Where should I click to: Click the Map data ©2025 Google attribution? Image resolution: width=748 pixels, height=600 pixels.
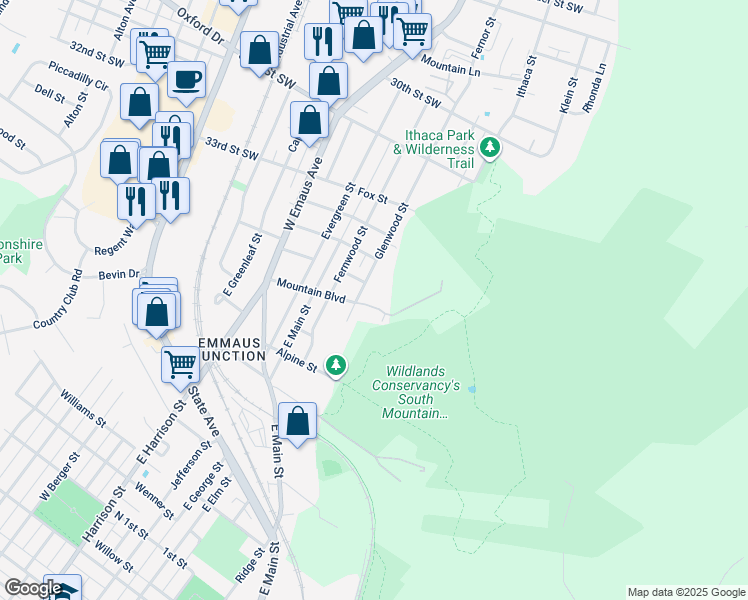coord(686,593)
